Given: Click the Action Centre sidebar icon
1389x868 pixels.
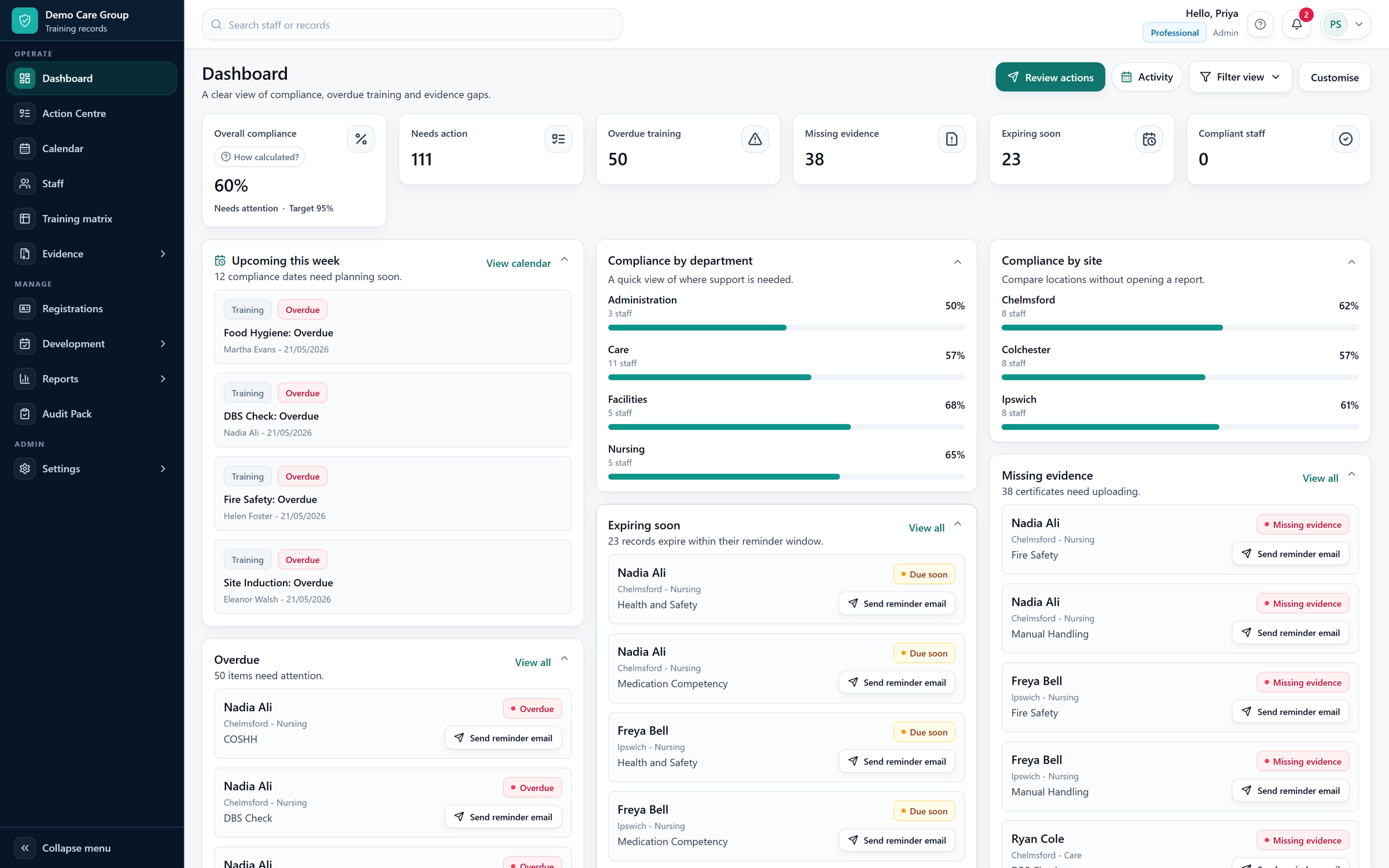Looking at the screenshot, I should click(25, 113).
